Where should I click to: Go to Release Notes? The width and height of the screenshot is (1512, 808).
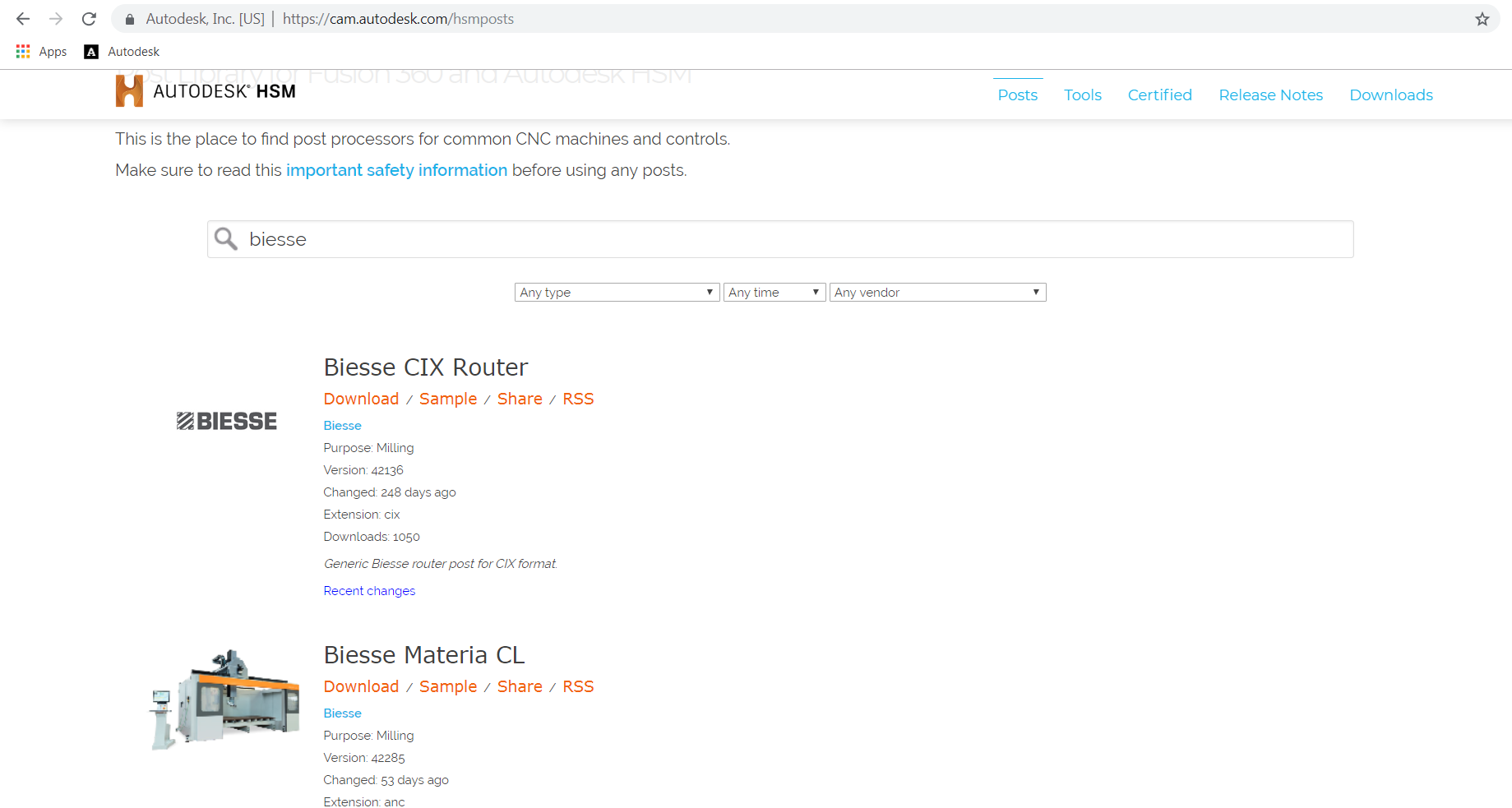pos(1270,95)
